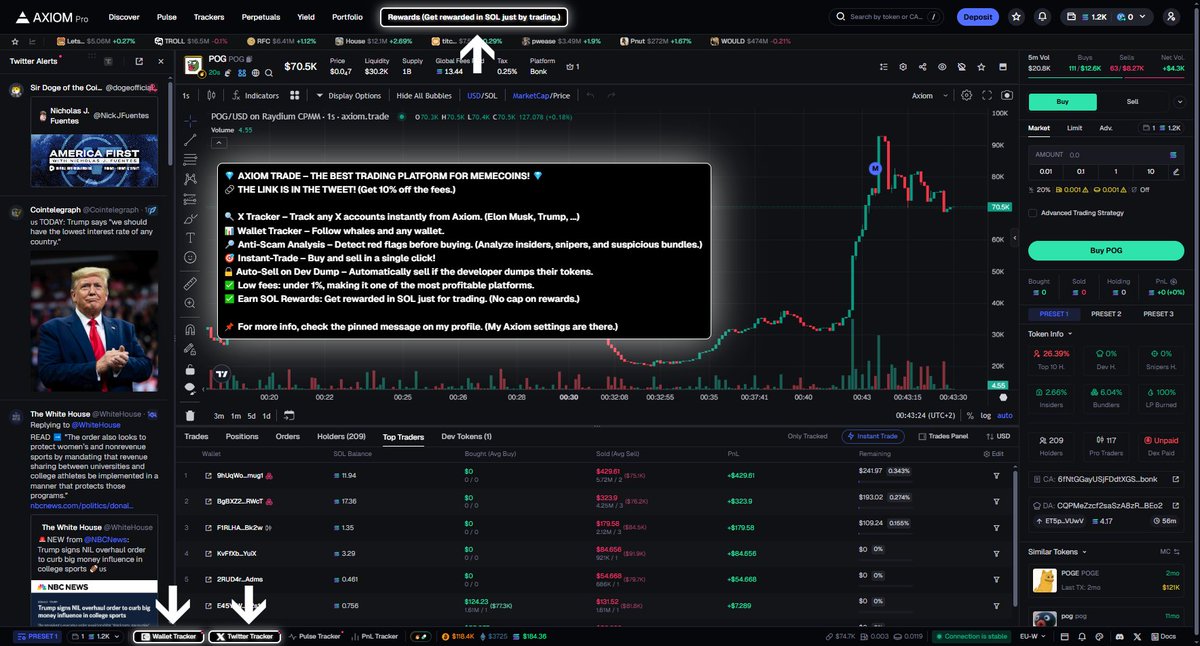Take a chart snapshot with camera icon
The width and height of the screenshot is (1200, 646).
click(1007, 96)
